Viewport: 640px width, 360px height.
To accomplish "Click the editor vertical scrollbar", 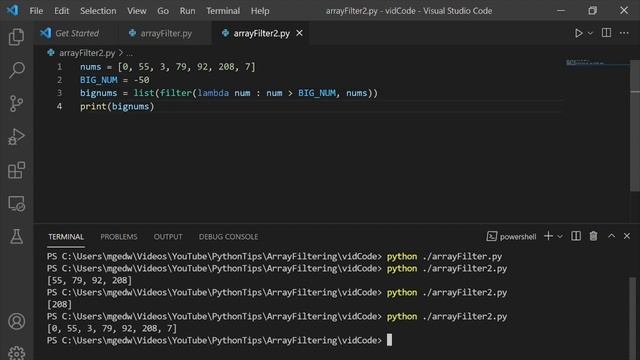I will pos(635,127).
